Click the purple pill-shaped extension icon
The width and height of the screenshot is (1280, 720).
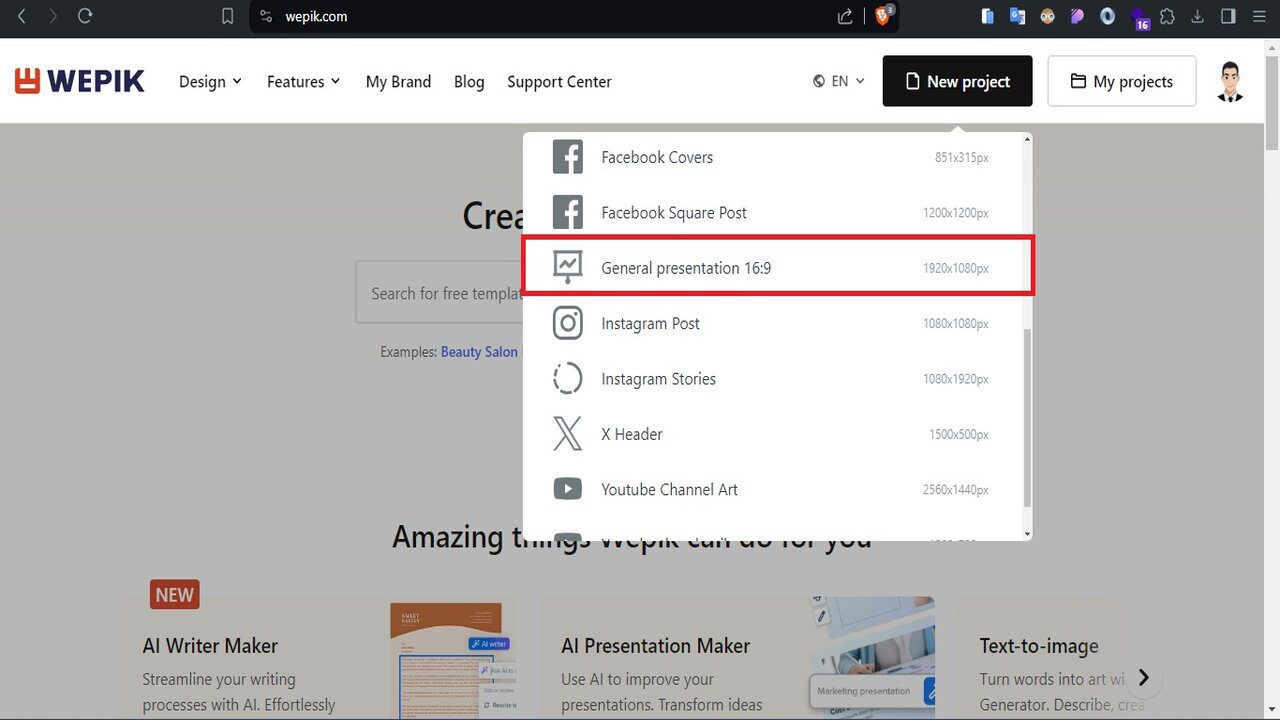click(x=1077, y=16)
